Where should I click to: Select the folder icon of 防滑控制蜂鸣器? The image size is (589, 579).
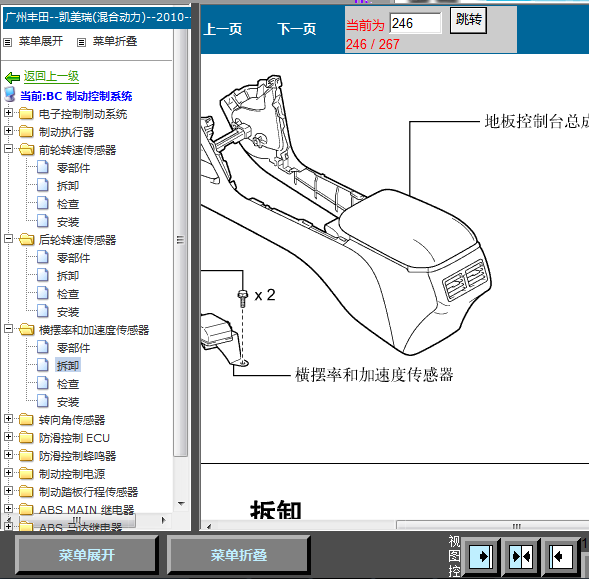point(26,455)
